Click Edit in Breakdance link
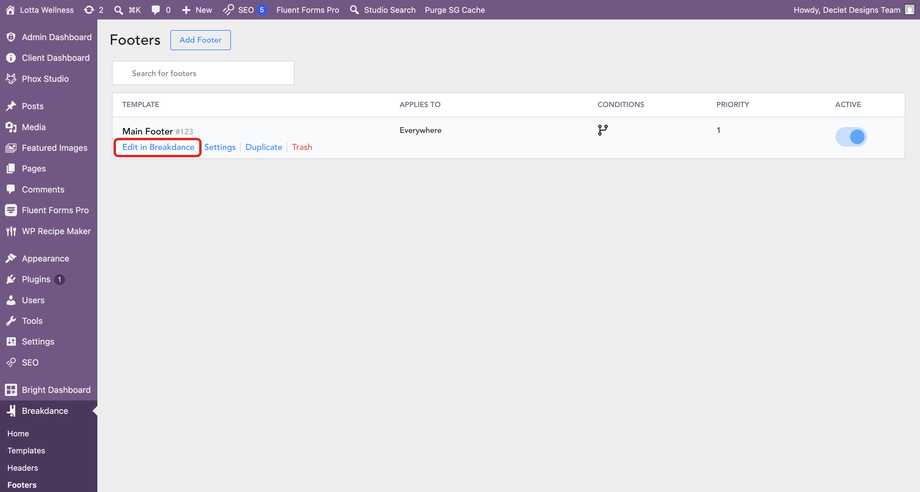The height and width of the screenshot is (492, 920). click(158, 147)
